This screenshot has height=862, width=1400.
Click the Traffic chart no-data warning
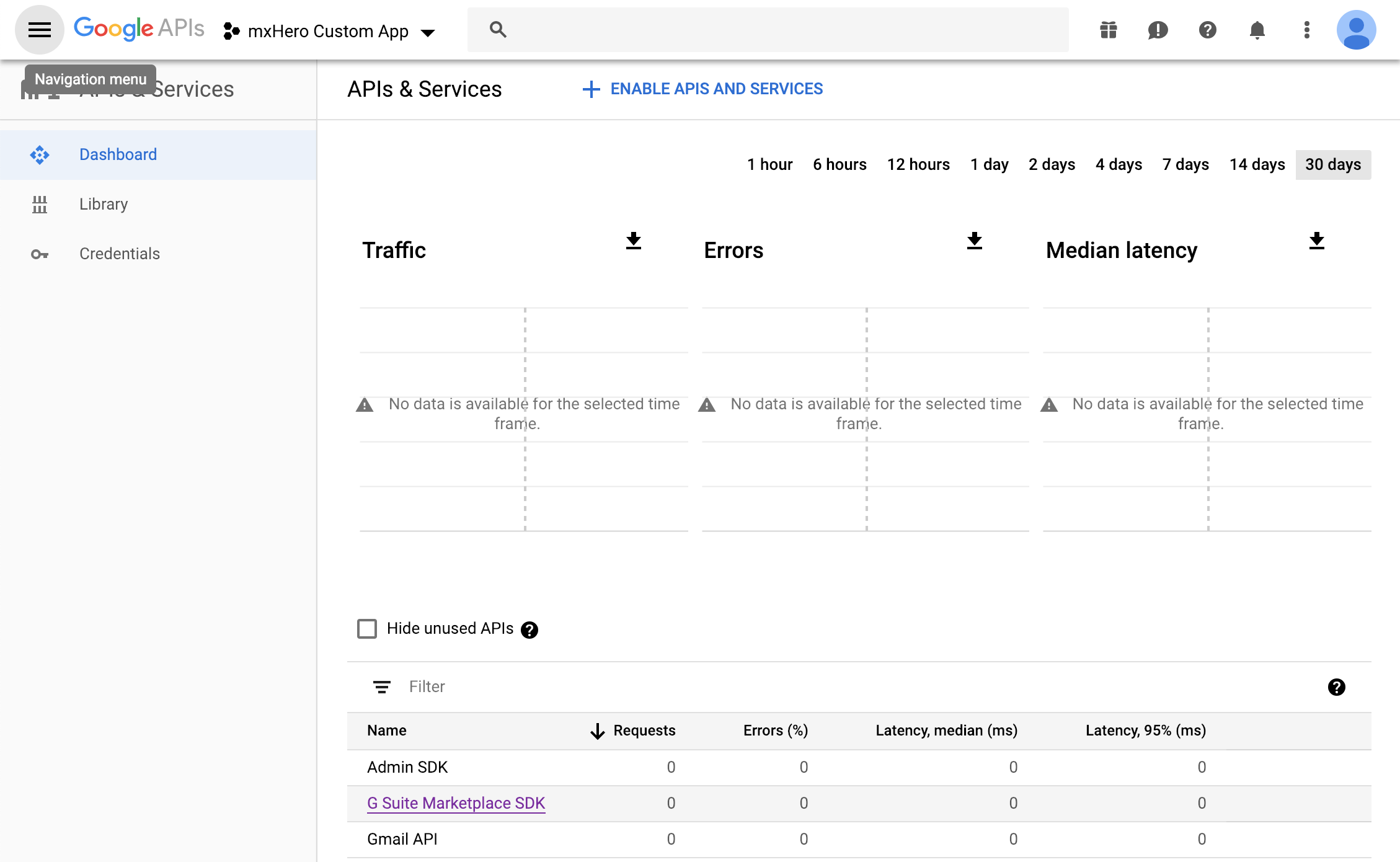[x=518, y=414]
